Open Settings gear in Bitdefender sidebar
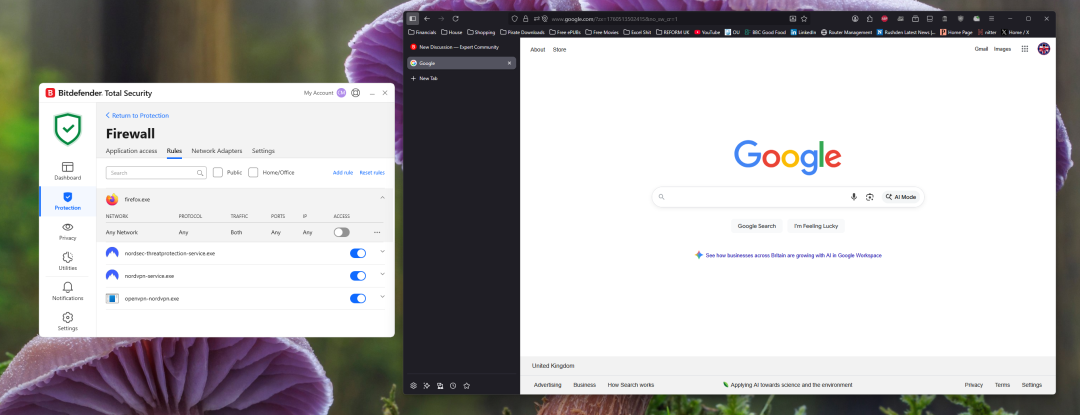The image size is (1080, 415). point(68,321)
